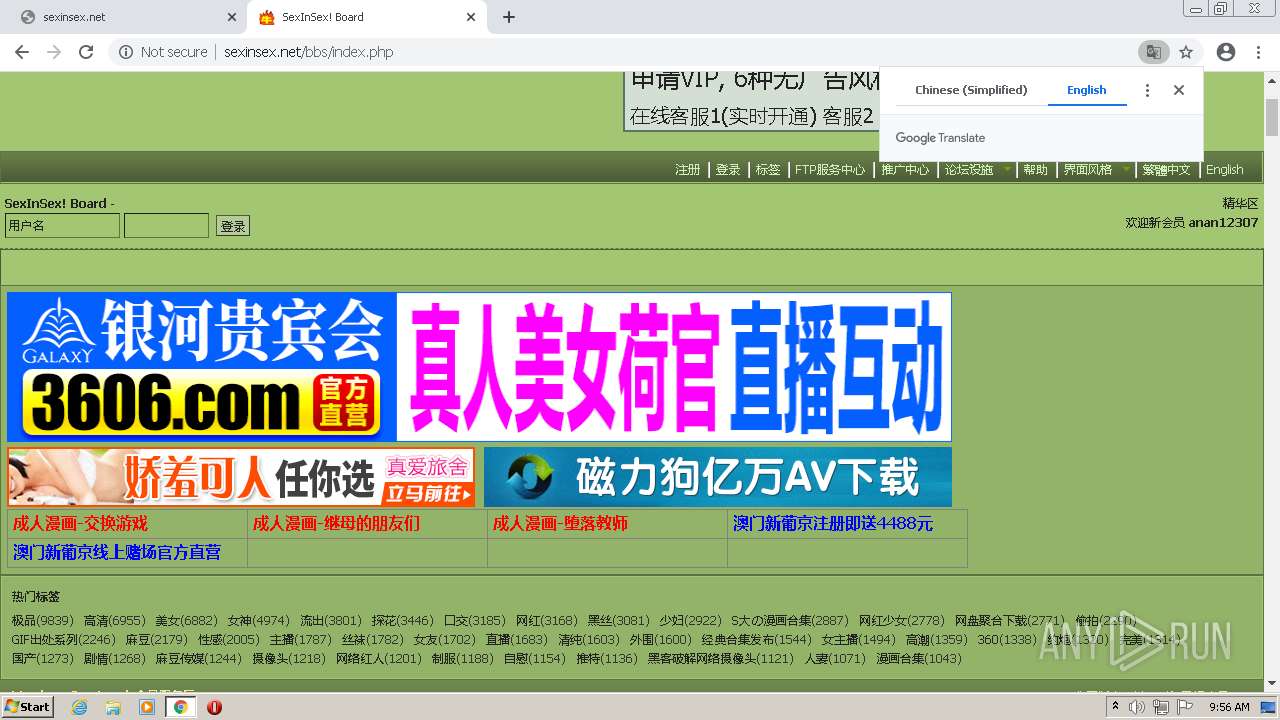This screenshot has width=1280, height=720.
Task: Open the Windows Start menu
Action: [27, 706]
